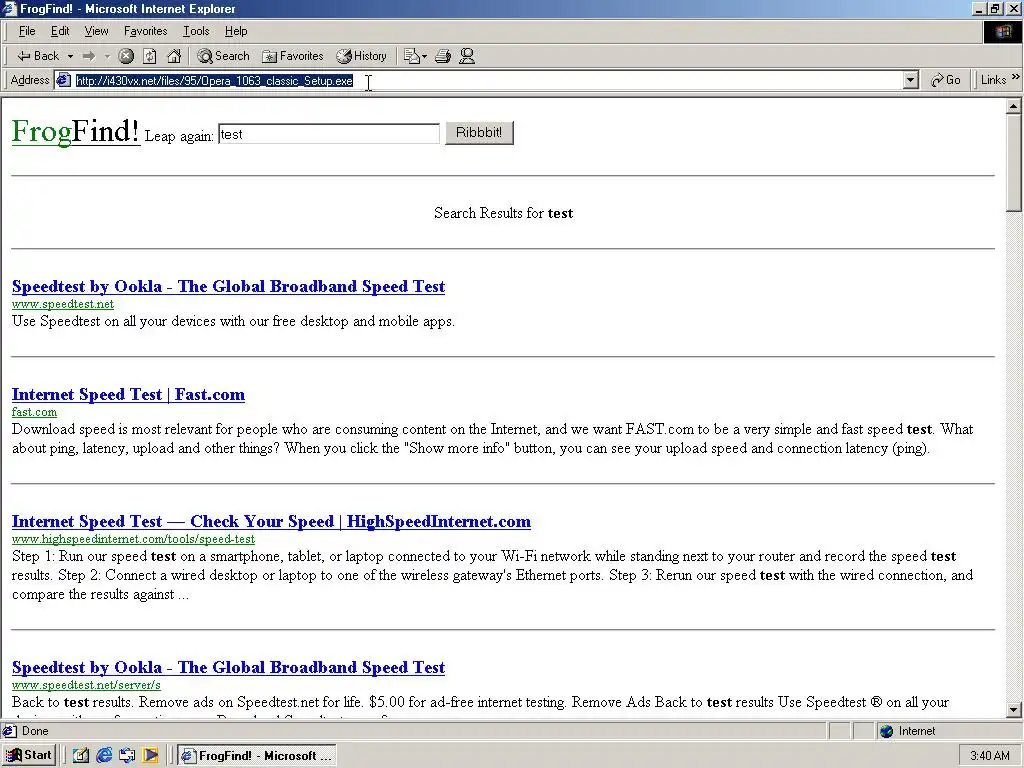This screenshot has width=1024, height=768.
Task: Open first Speedtest by Ookla result
Action: 229,286
